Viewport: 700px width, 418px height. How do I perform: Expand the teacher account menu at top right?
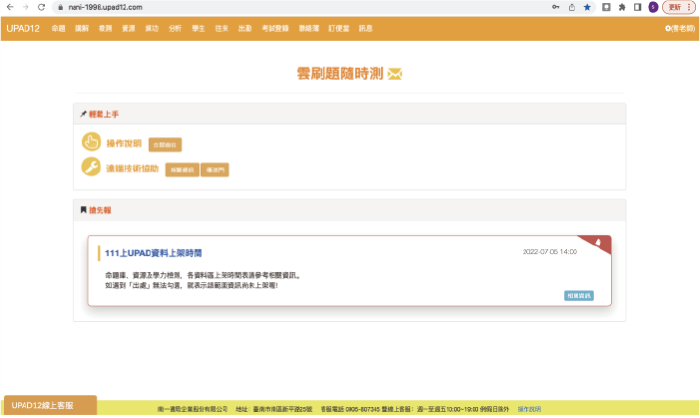[x=680, y=28]
